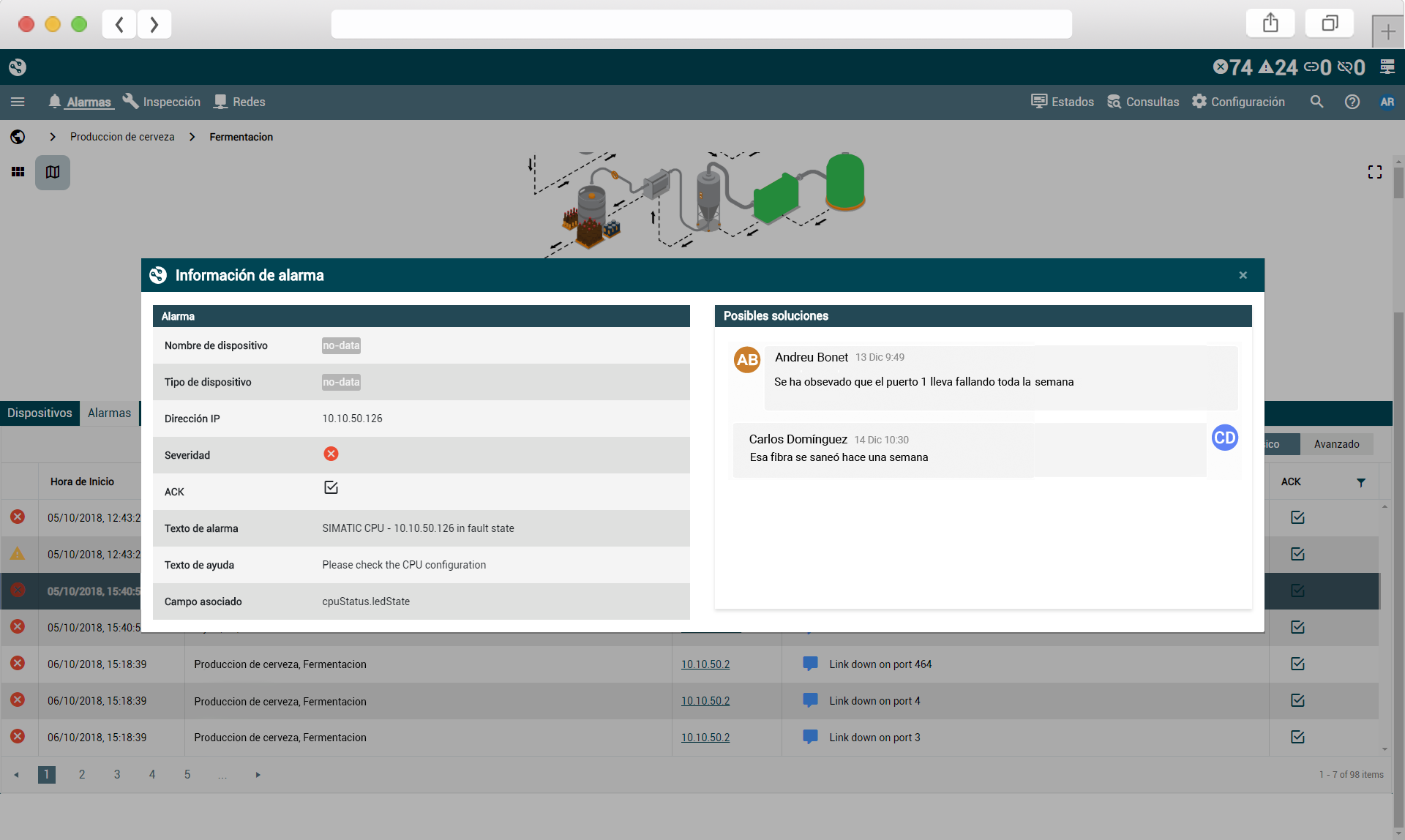Image resolution: width=1405 pixels, height=840 pixels.
Task: Open IP link in port 3 row
Action: tap(705, 738)
